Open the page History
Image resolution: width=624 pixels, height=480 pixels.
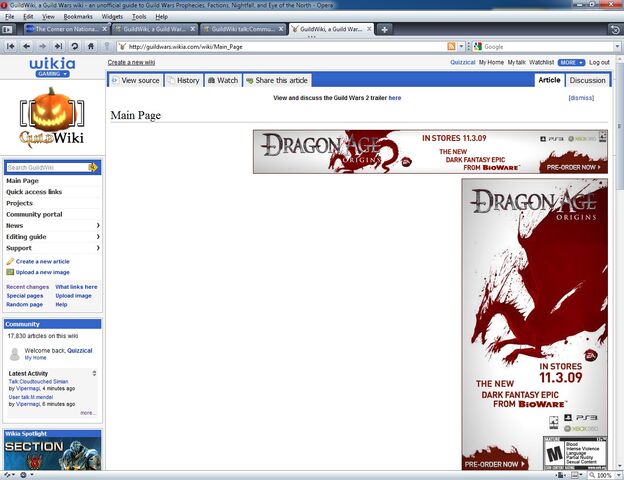184,80
